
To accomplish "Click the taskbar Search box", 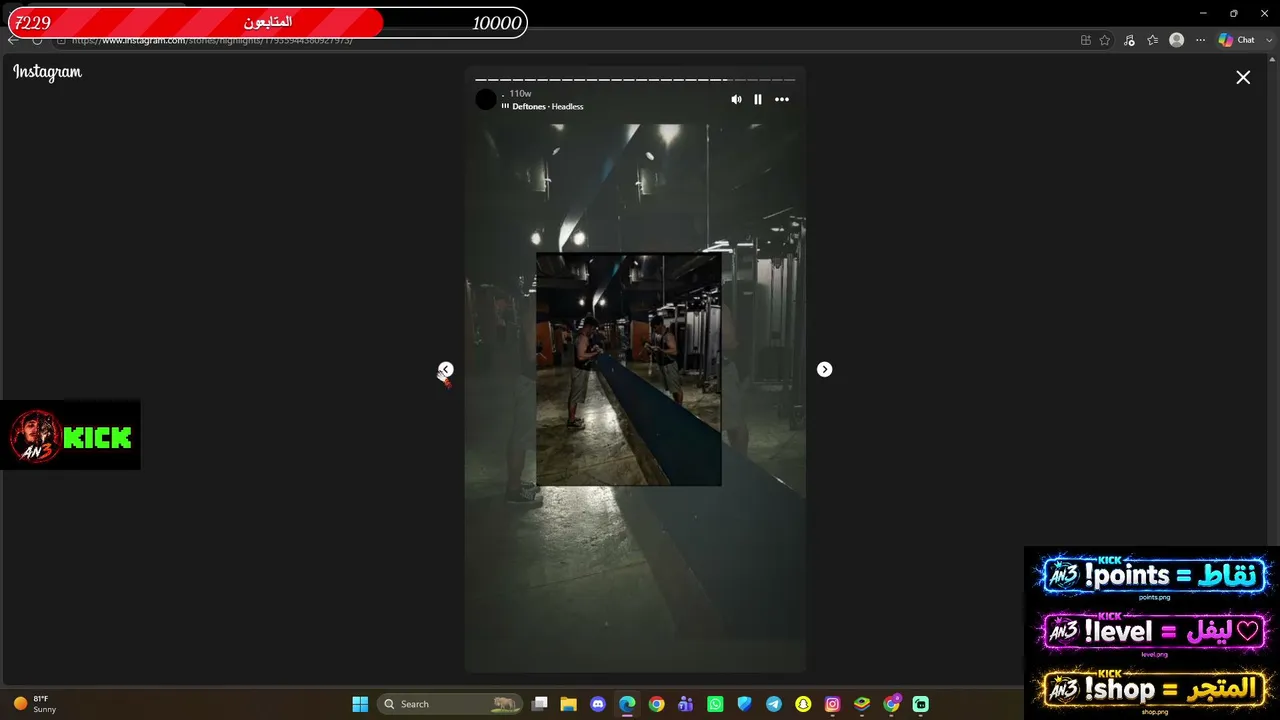I will [452, 704].
